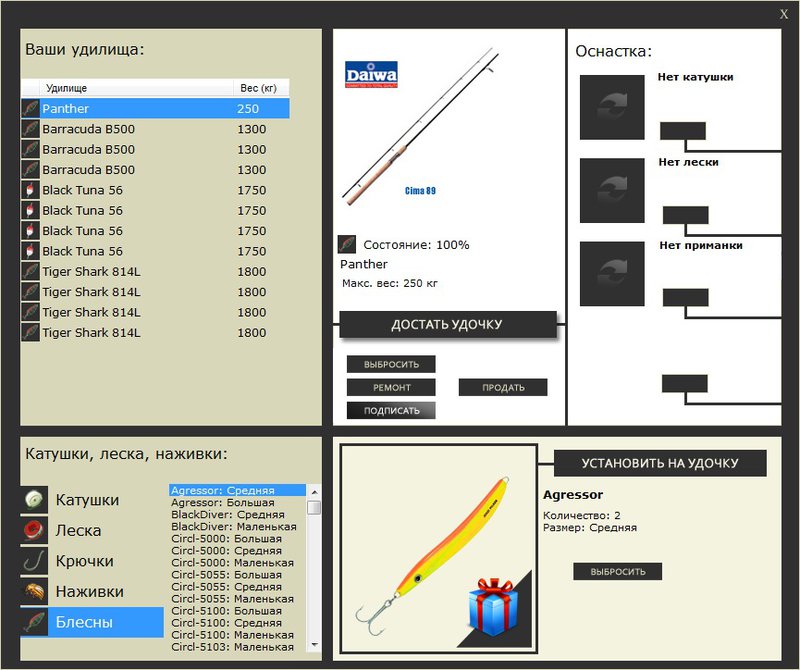Select Agressor: Средняя in lure list

[238, 490]
